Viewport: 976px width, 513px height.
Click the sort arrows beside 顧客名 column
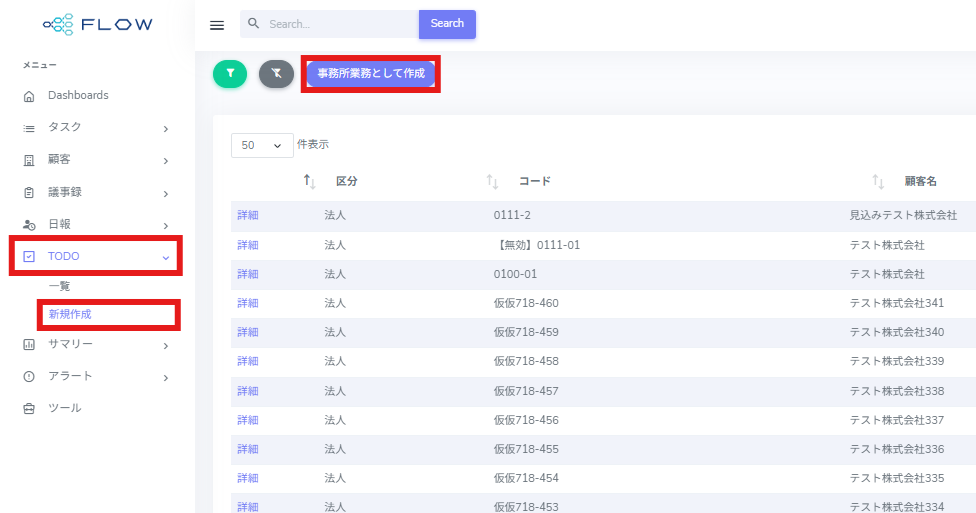click(878, 181)
